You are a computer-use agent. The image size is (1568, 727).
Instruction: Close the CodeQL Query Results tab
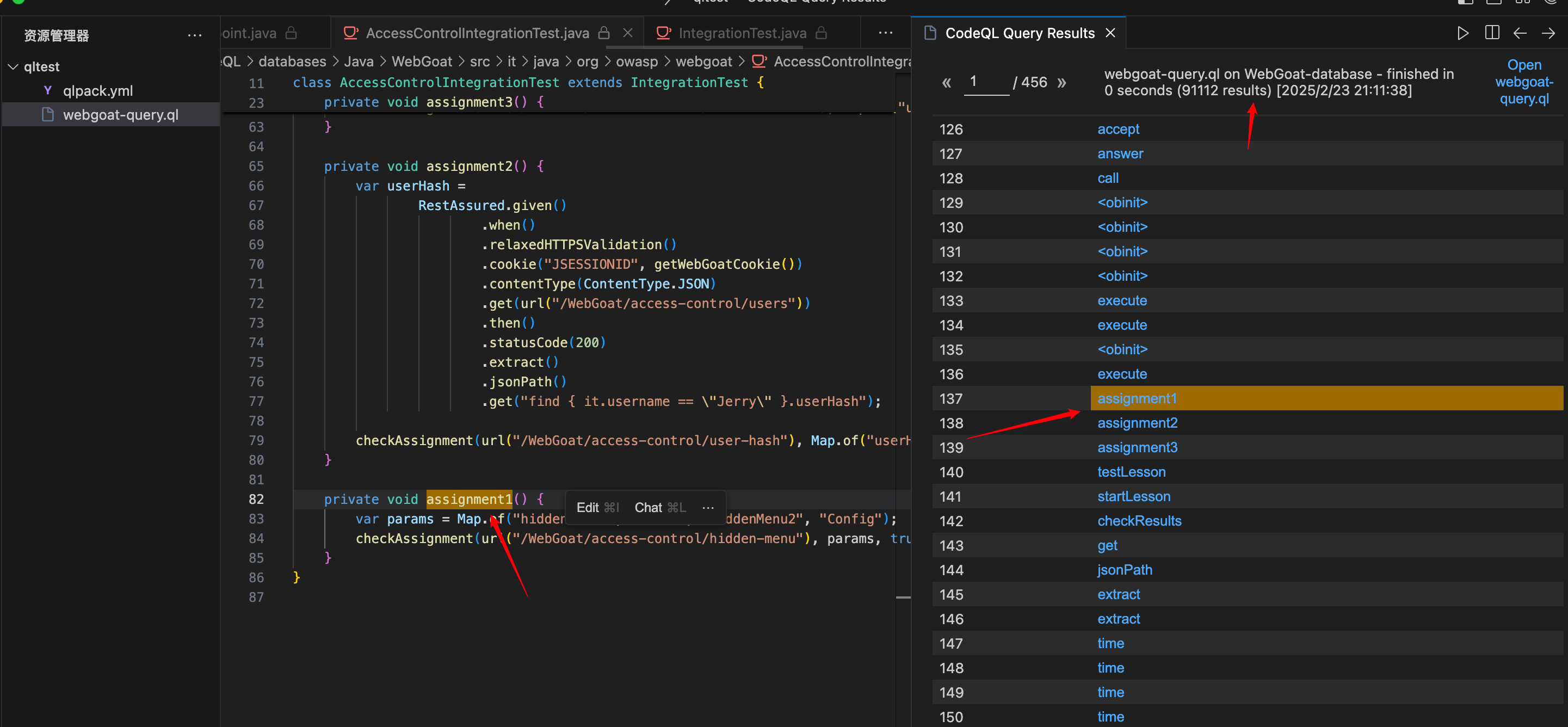pos(1110,33)
